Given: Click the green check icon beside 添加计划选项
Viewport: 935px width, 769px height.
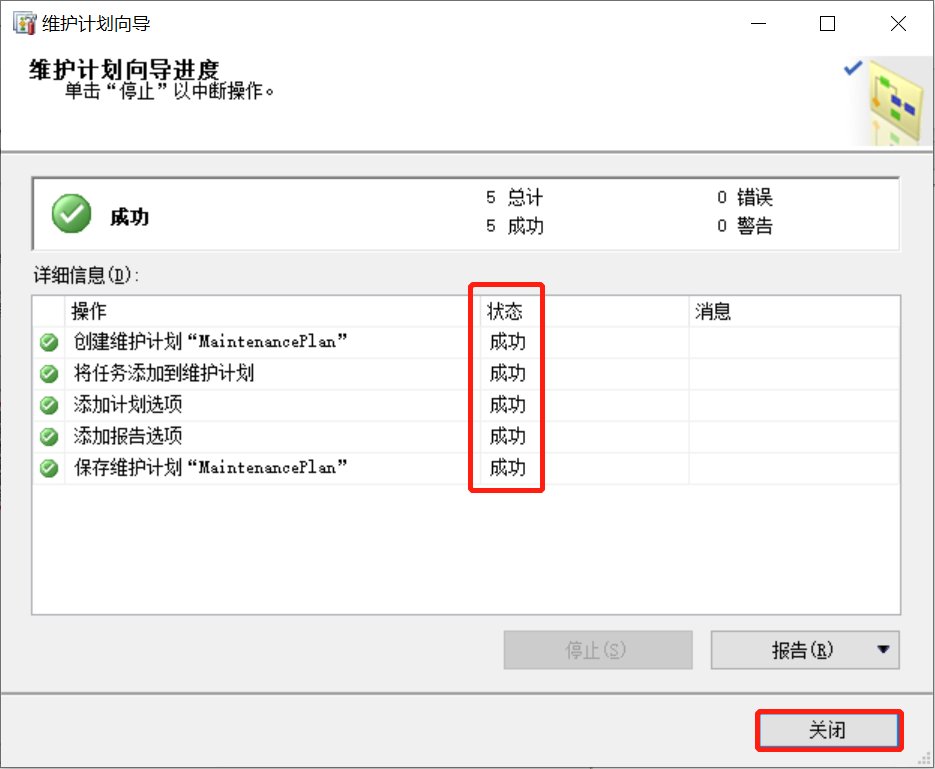Looking at the screenshot, I should (x=49, y=406).
